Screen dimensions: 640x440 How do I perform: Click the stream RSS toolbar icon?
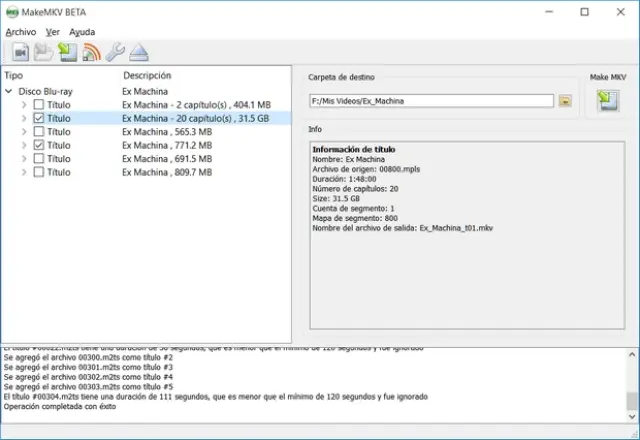(91, 52)
